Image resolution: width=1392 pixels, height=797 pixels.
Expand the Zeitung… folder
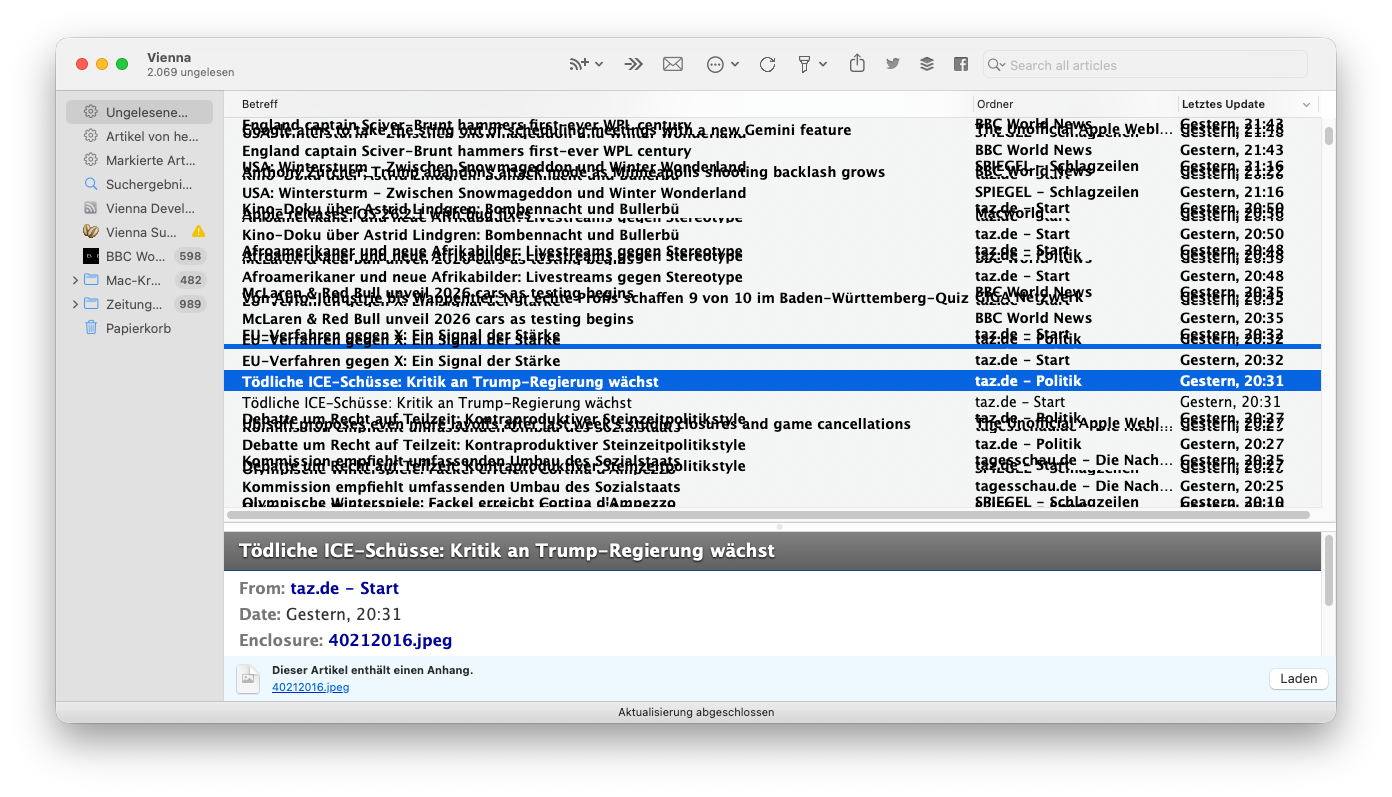[75, 304]
